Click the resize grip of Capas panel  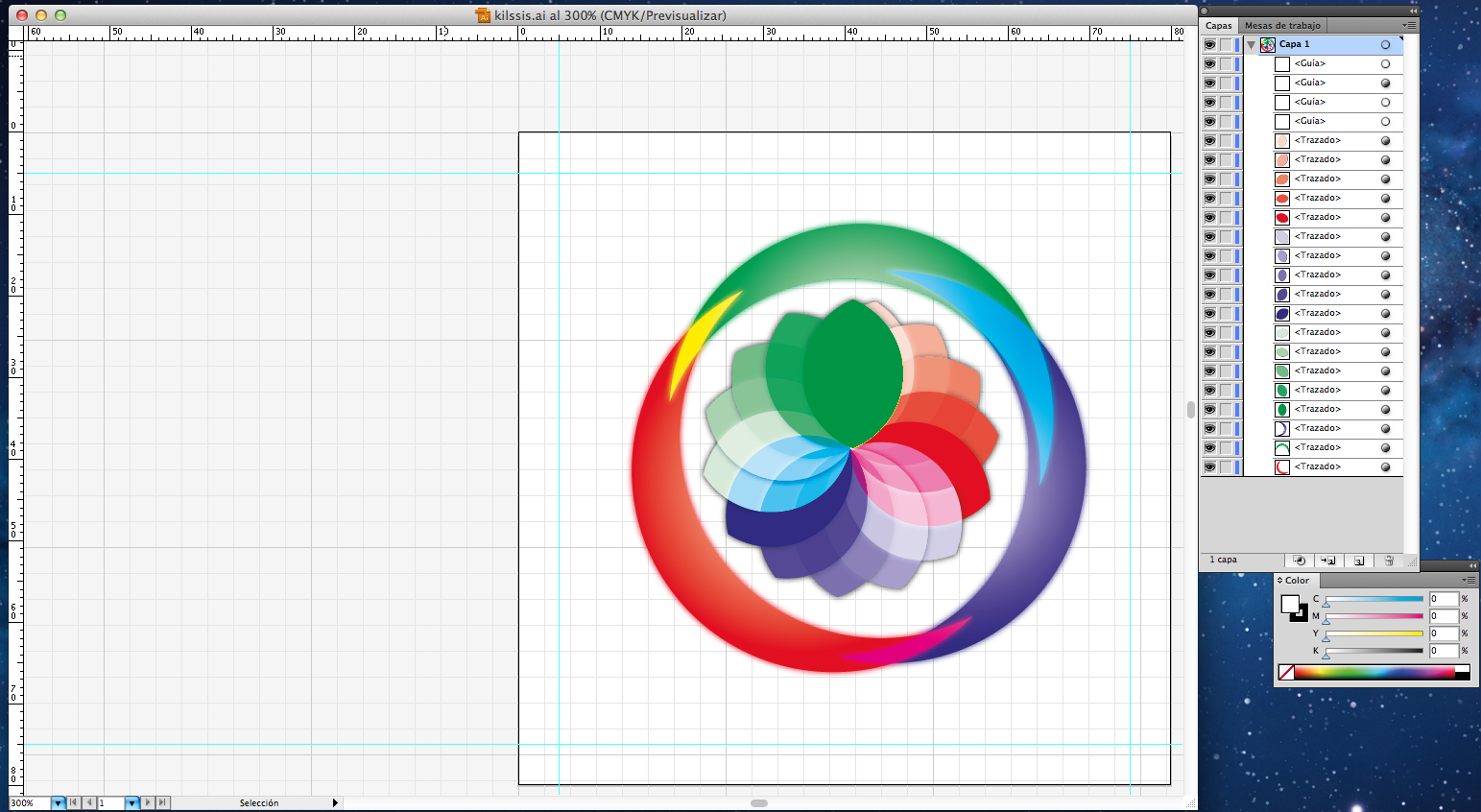(1413, 561)
